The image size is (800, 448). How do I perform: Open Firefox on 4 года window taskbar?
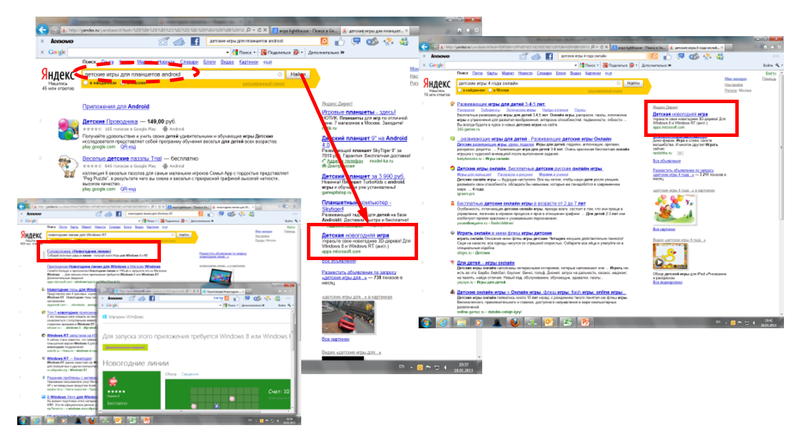pos(514,322)
